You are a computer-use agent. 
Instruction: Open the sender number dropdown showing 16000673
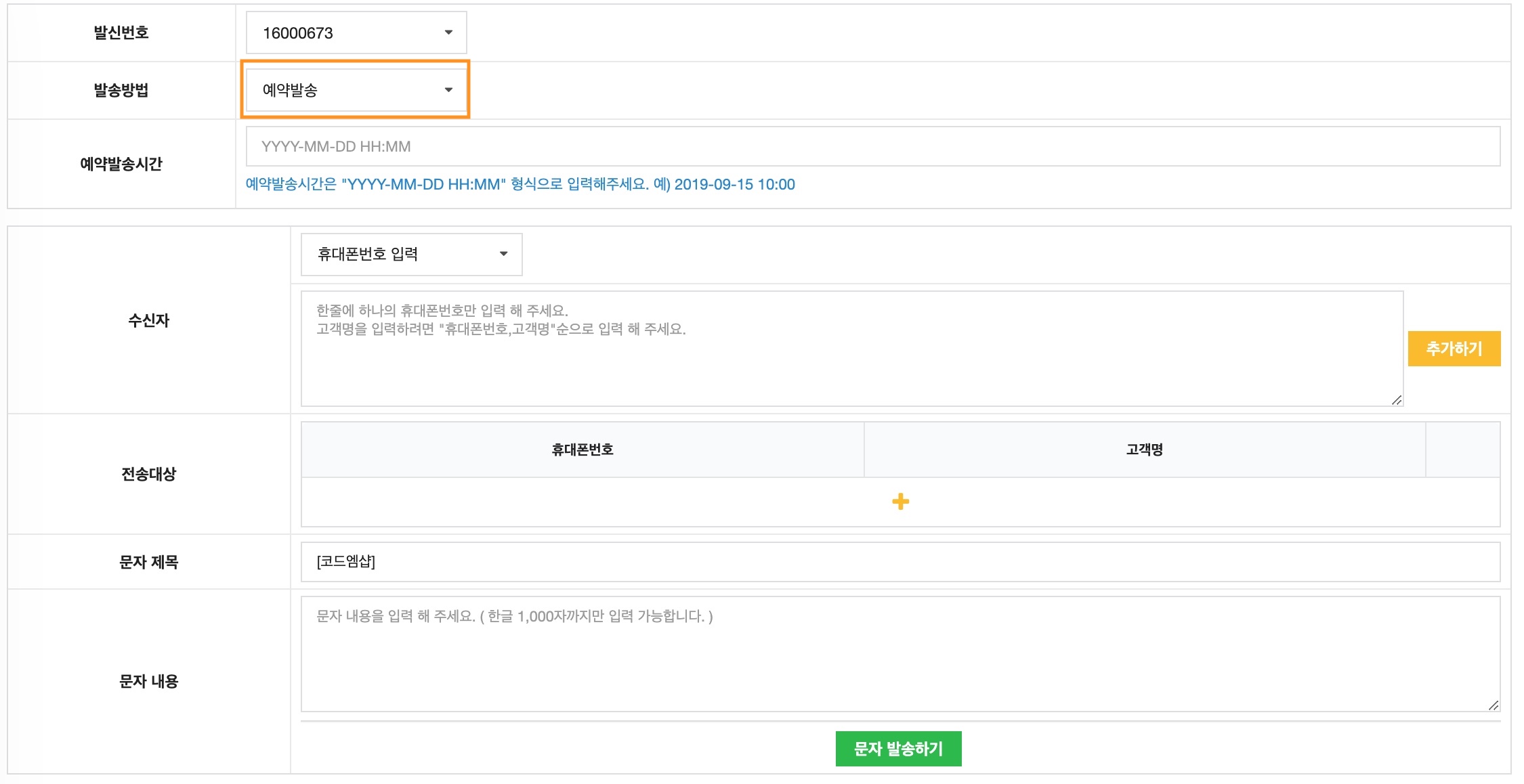click(x=355, y=32)
